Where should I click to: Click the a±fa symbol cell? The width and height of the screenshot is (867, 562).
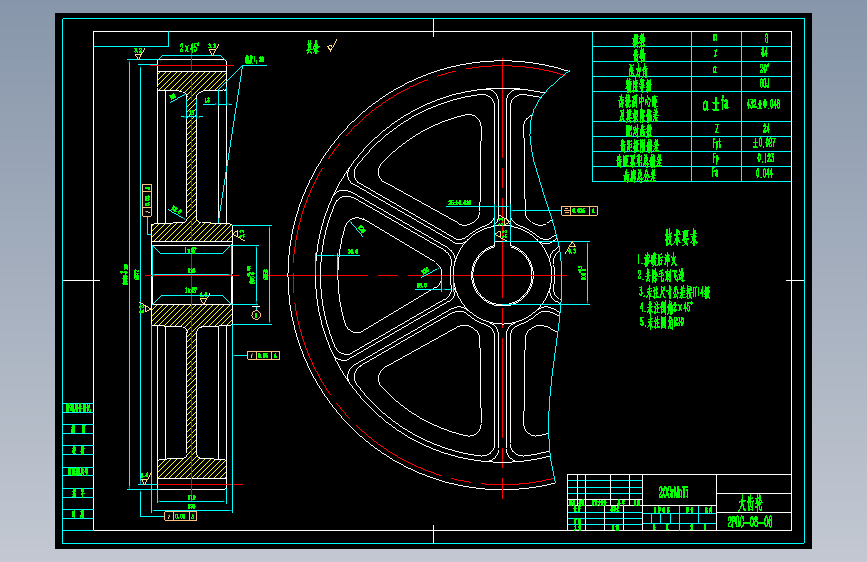click(x=716, y=105)
